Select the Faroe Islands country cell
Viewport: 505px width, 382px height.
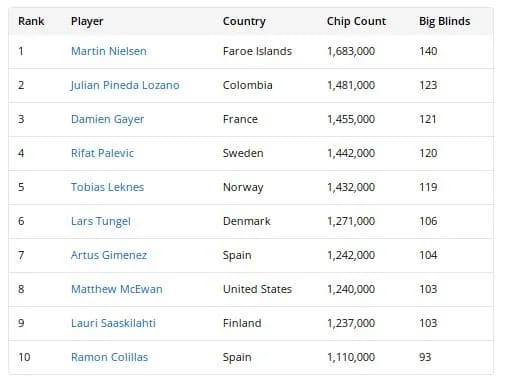pyautogui.click(x=257, y=51)
